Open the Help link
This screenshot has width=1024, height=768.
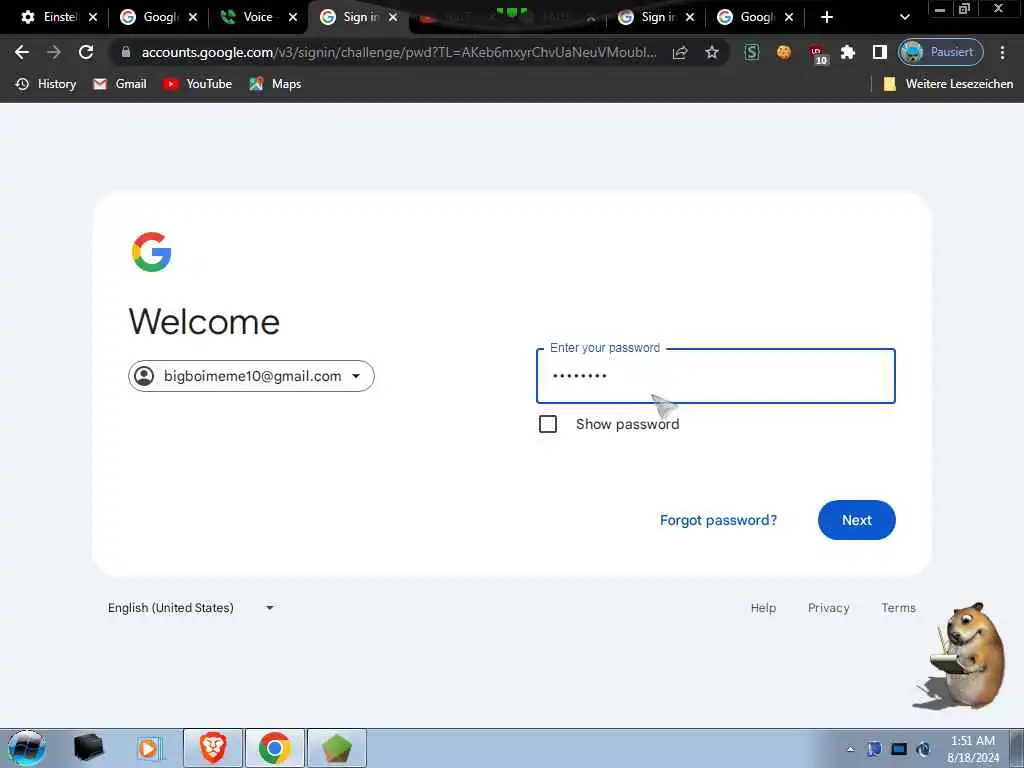(763, 608)
